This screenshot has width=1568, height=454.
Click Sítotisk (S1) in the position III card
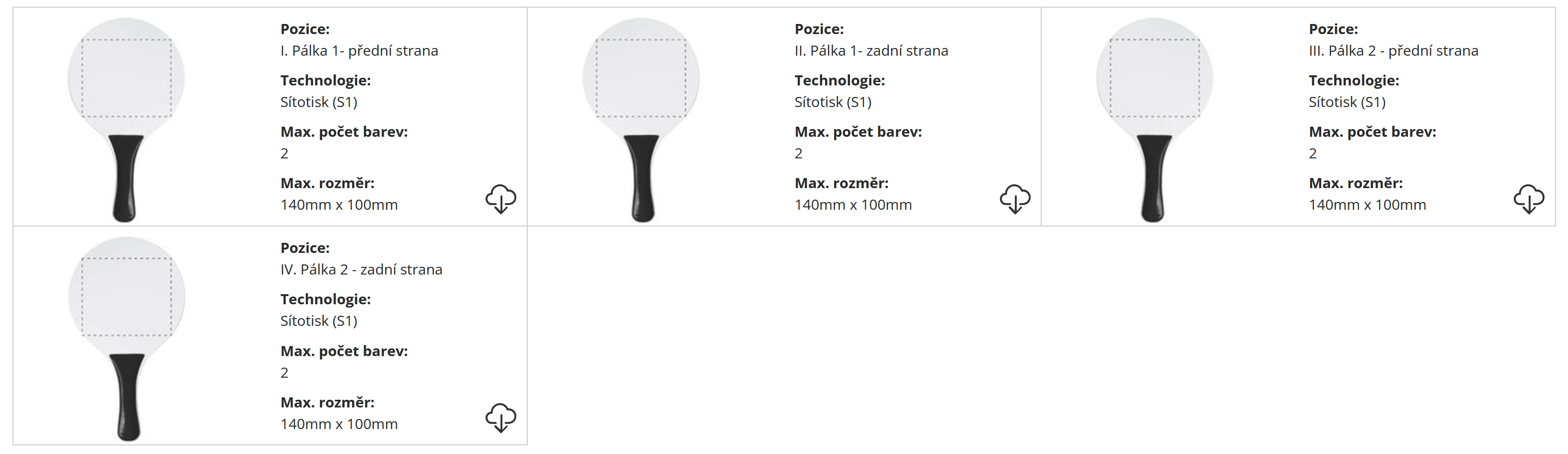(x=1347, y=102)
